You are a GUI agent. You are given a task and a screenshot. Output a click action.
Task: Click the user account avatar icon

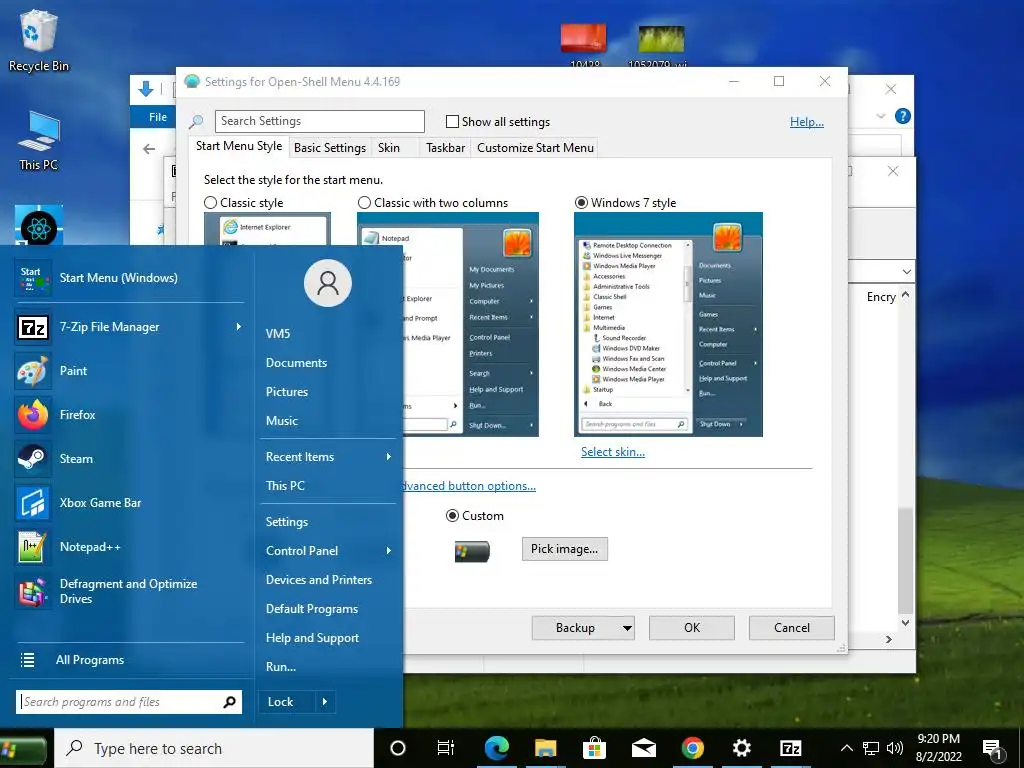click(328, 283)
